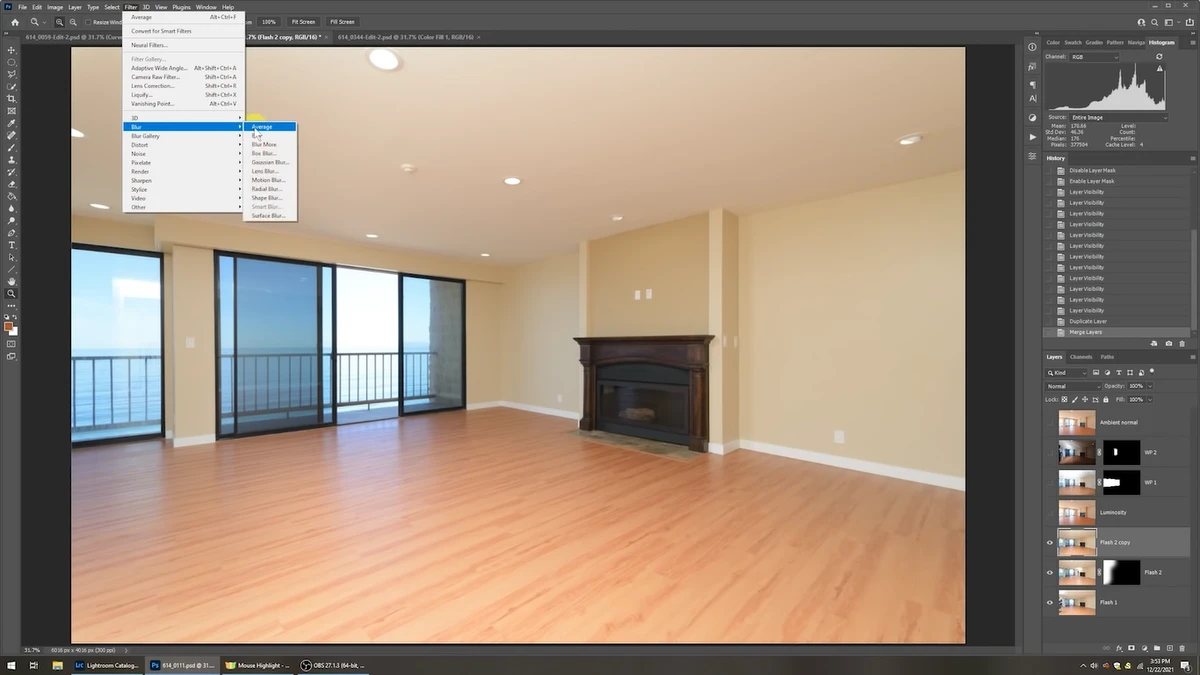Screen dimensions: 1200x675
Task: Show the Ambient normal layer
Action: [x=1048, y=422]
